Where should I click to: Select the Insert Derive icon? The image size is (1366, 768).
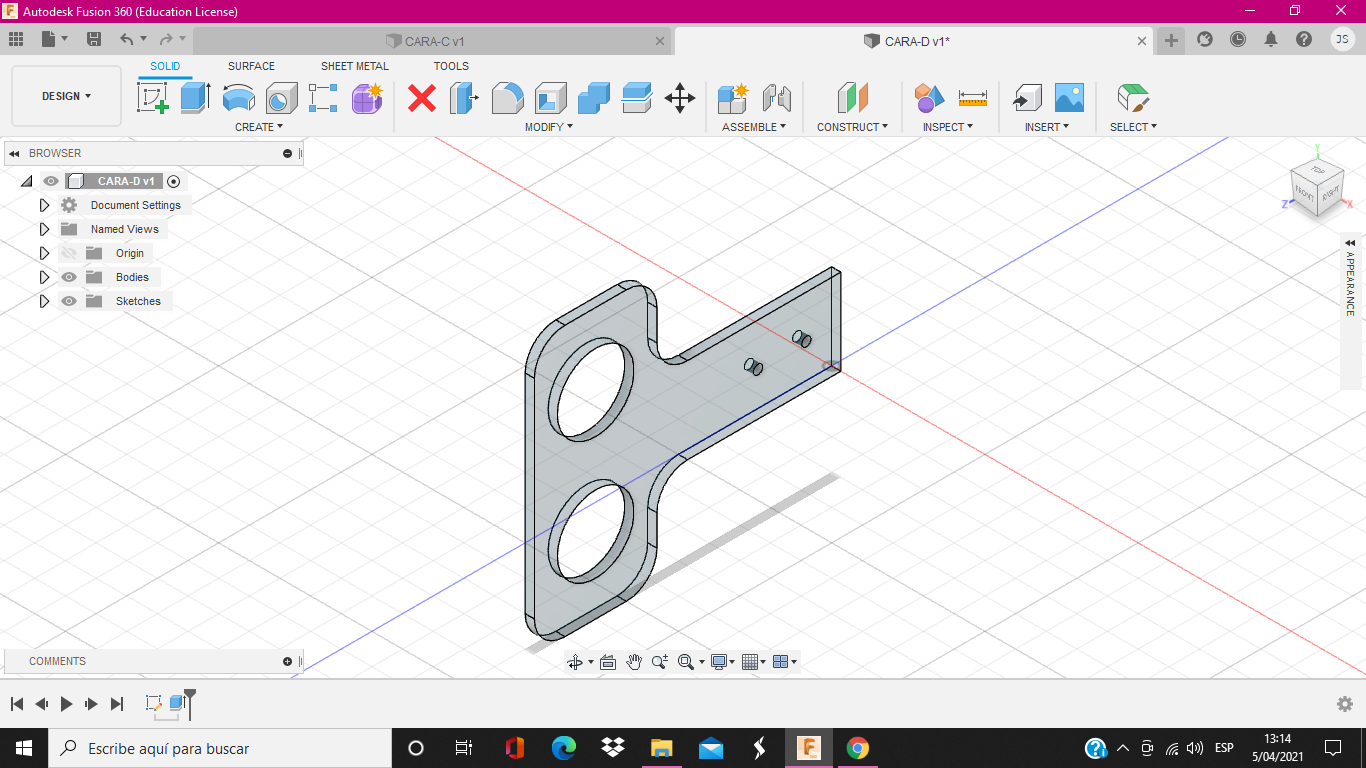[x=1026, y=98]
